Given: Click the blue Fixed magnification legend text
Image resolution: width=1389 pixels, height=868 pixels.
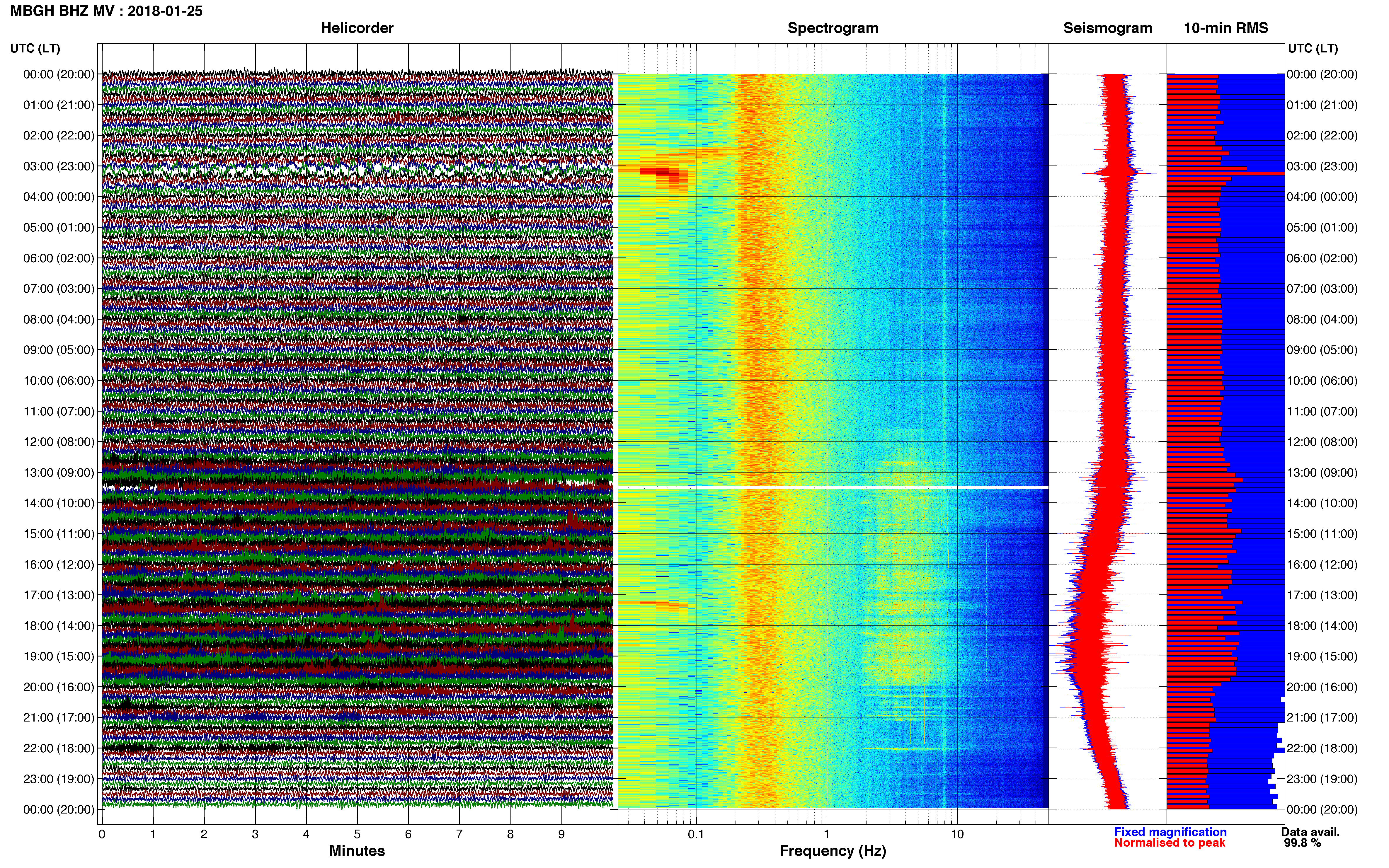Looking at the screenshot, I should coord(1170,832).
